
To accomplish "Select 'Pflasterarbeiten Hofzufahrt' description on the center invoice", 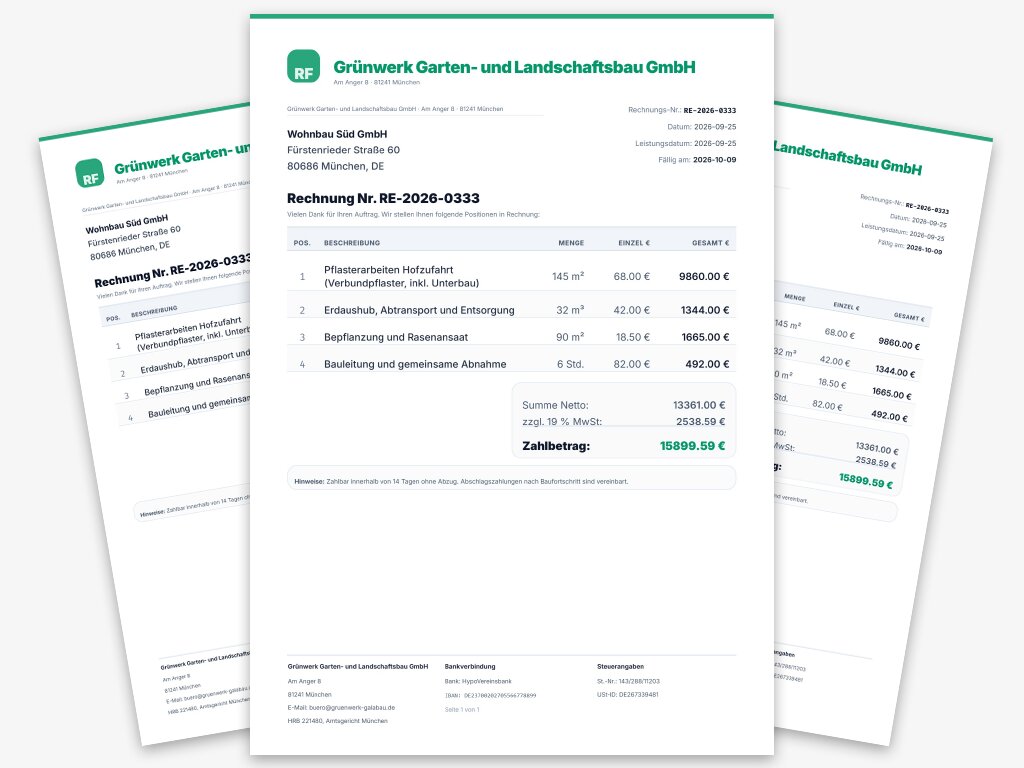I will (x=389, y=270).
